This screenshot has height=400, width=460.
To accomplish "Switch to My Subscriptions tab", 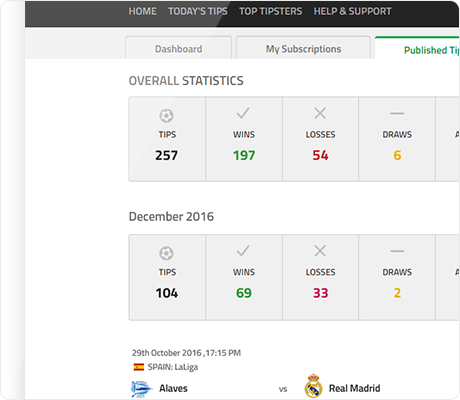I will coord(303,48).
